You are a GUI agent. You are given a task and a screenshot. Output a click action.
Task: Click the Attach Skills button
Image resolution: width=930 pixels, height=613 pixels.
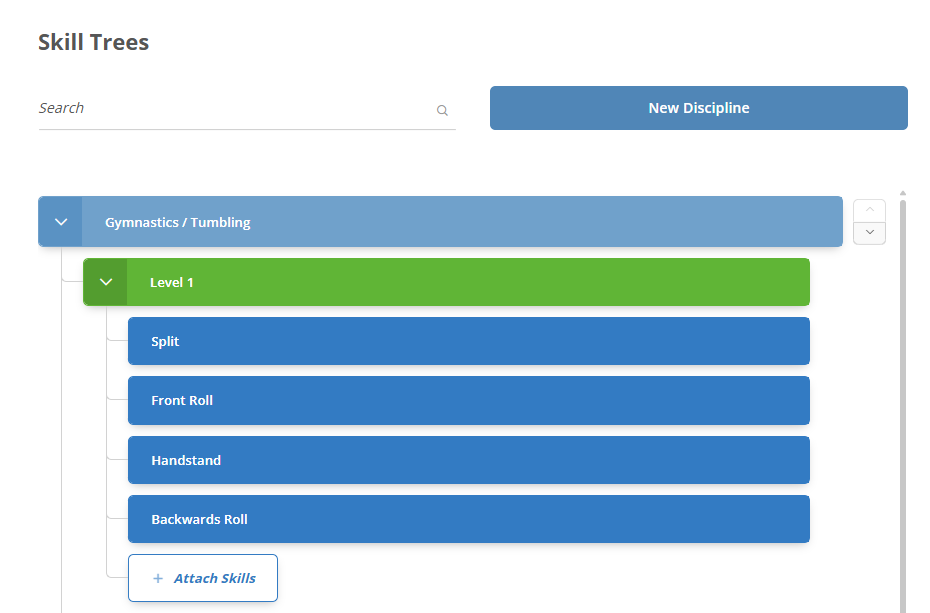203,578
